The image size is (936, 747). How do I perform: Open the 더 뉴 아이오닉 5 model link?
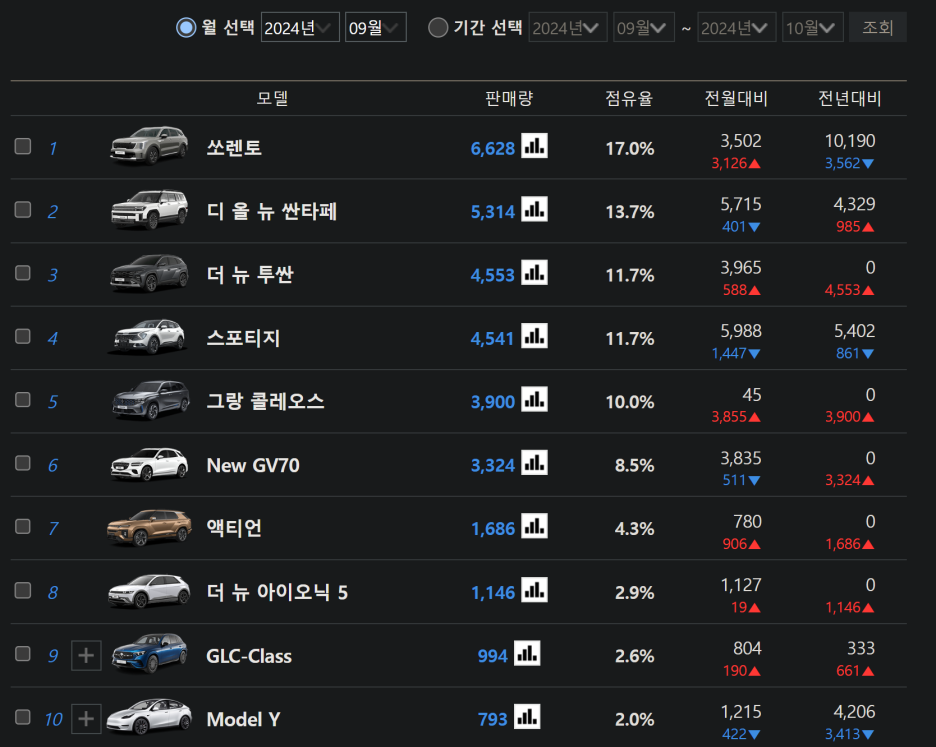(277, 592)
